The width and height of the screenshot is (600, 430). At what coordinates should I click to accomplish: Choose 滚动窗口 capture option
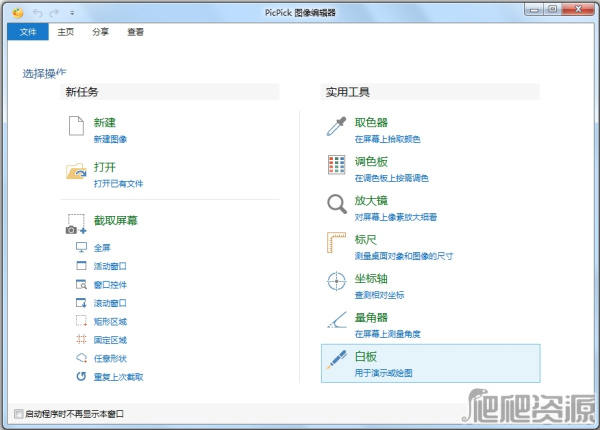(110, 303)
